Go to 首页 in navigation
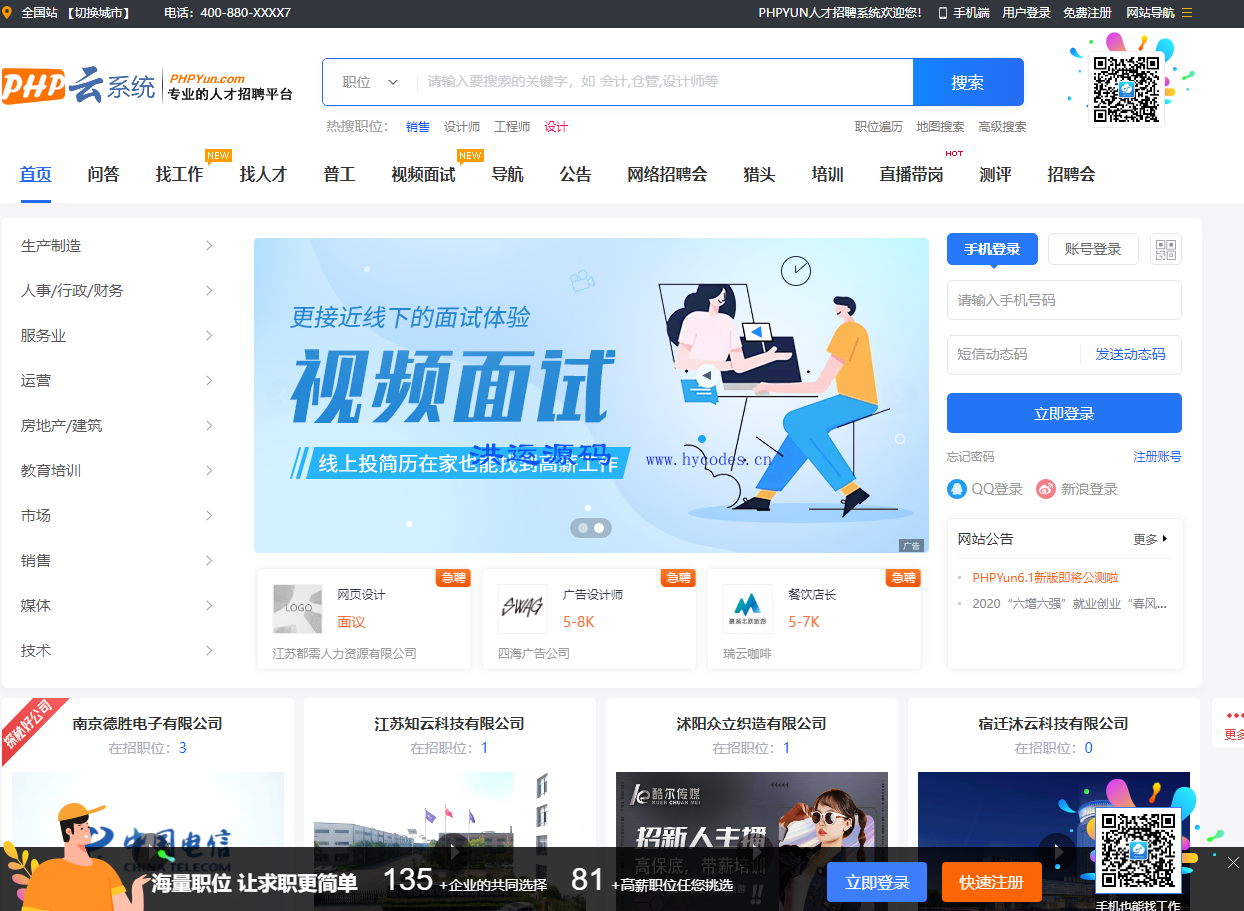 [x=36, y=174]
